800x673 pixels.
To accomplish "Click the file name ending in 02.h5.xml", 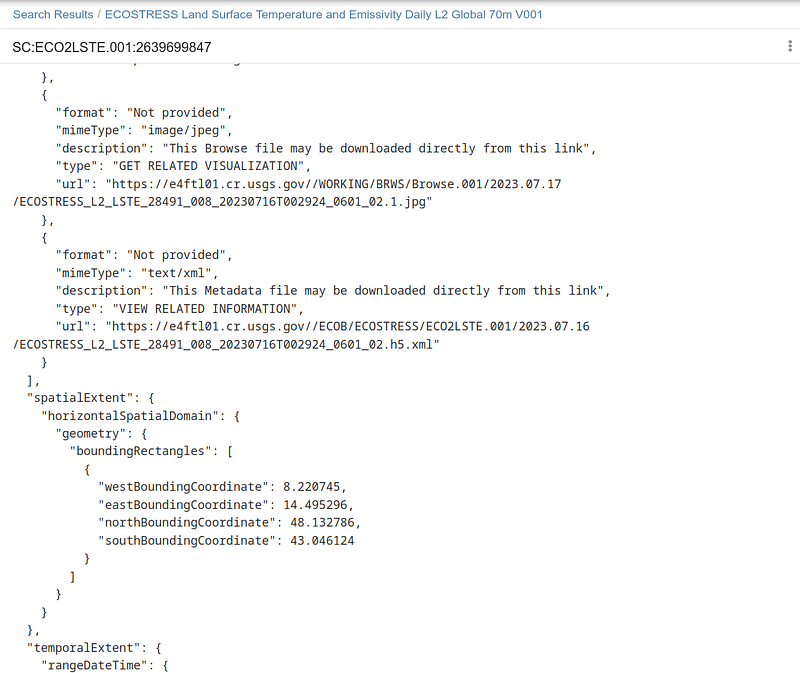I will point(226,345).
